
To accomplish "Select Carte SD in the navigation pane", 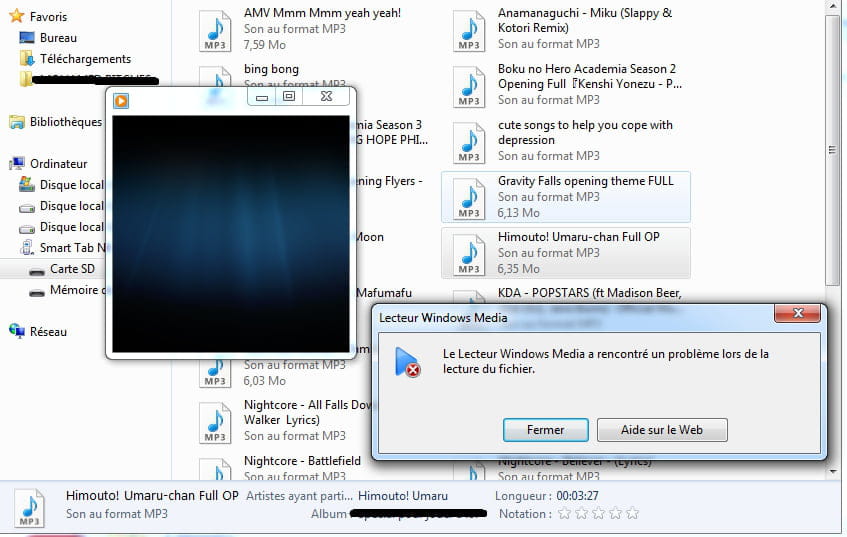I will pos(72,269).
